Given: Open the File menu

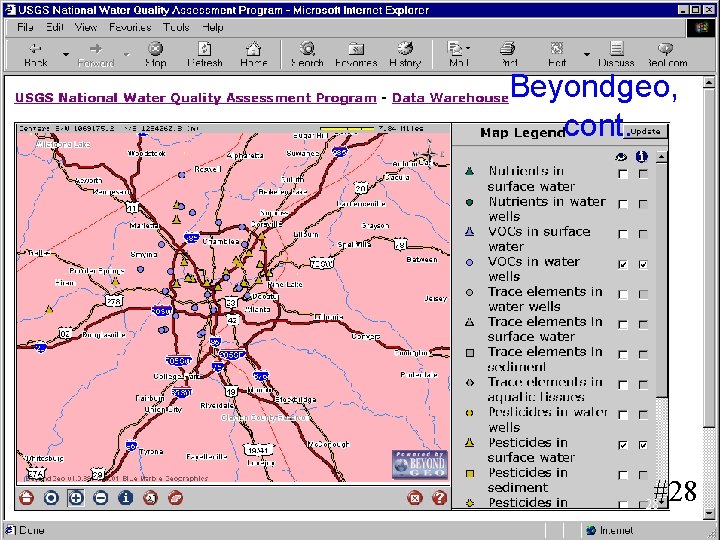Looking at the screenshot, I should [25, 28].
